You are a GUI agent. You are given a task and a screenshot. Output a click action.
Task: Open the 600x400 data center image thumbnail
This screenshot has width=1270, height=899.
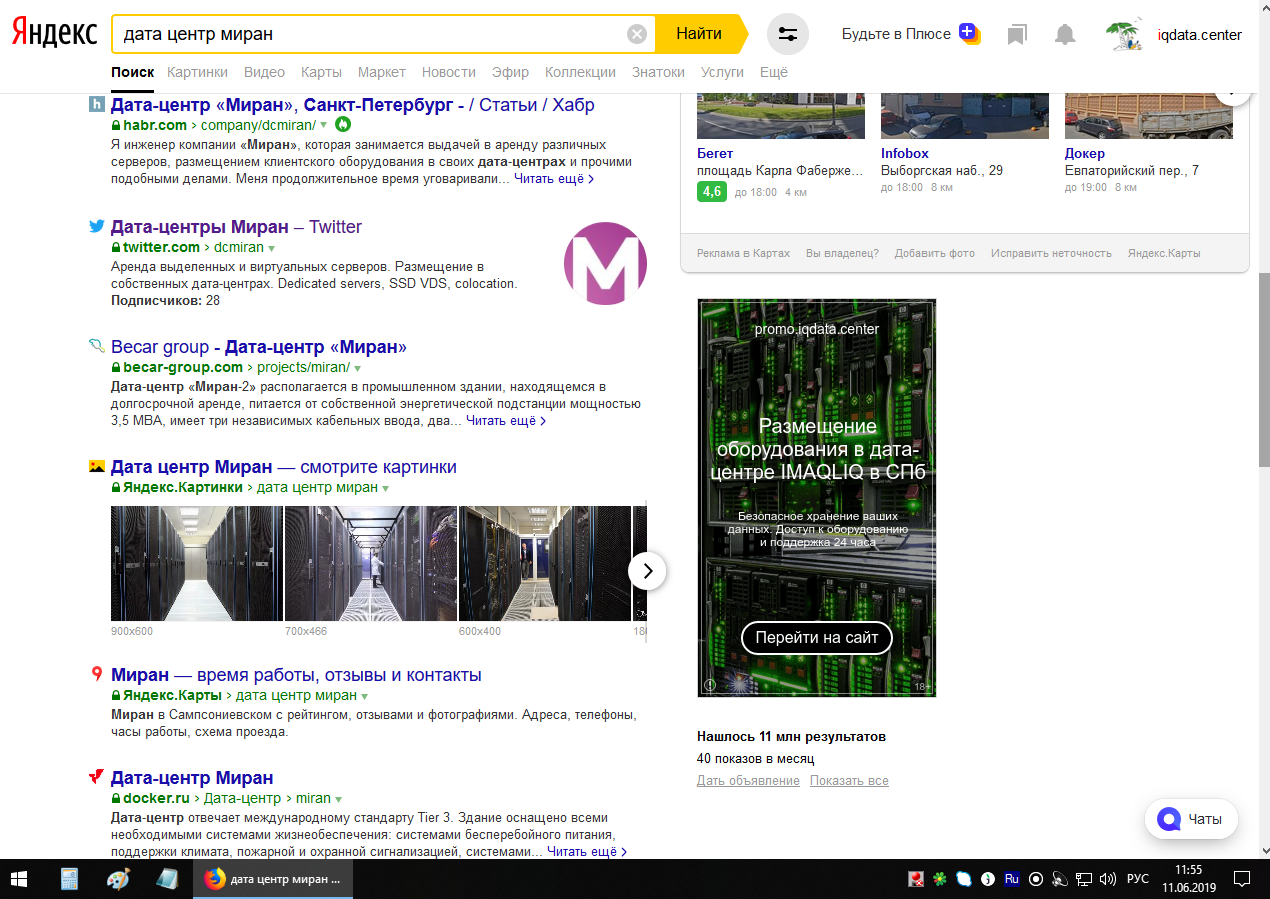coord(545,563)
